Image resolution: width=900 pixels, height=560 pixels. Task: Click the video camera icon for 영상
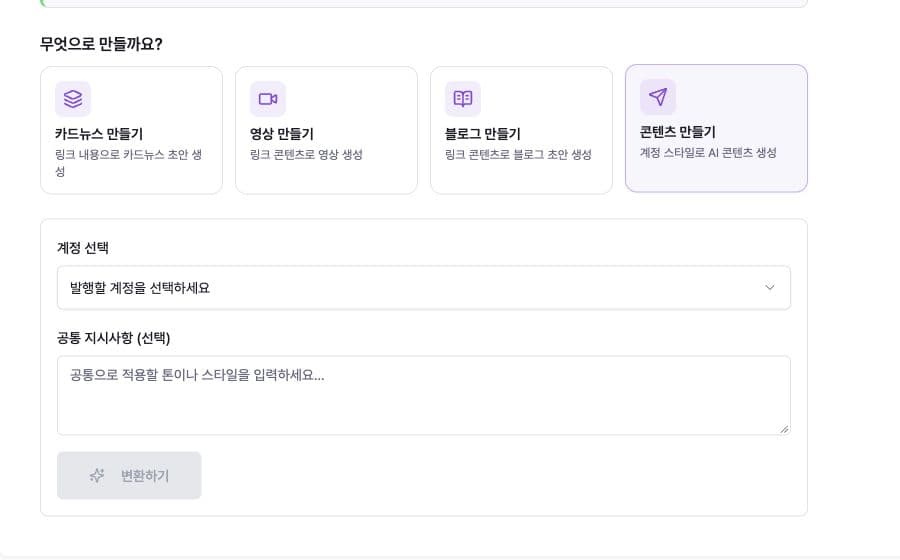tap(268, 99)
